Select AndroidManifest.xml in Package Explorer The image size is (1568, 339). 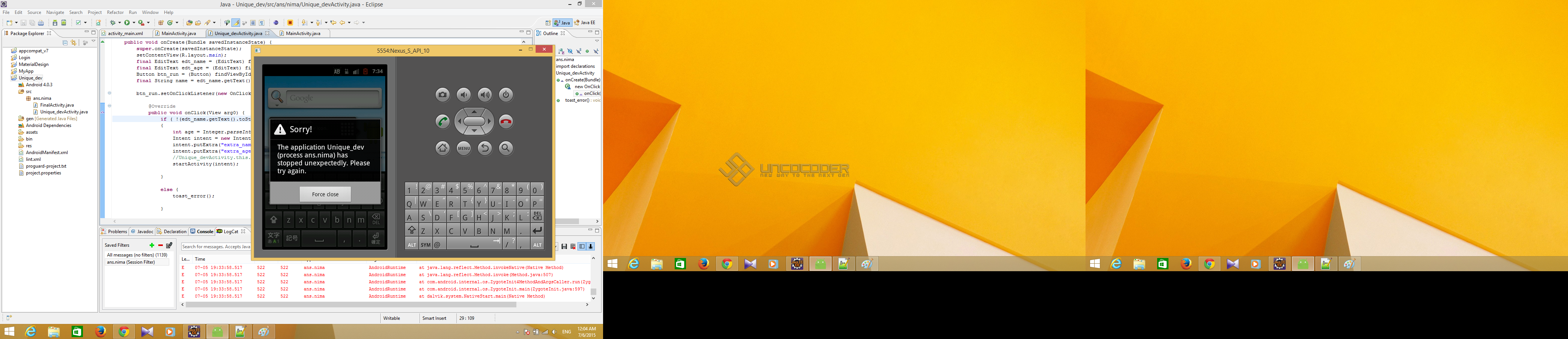click(47, 153)
